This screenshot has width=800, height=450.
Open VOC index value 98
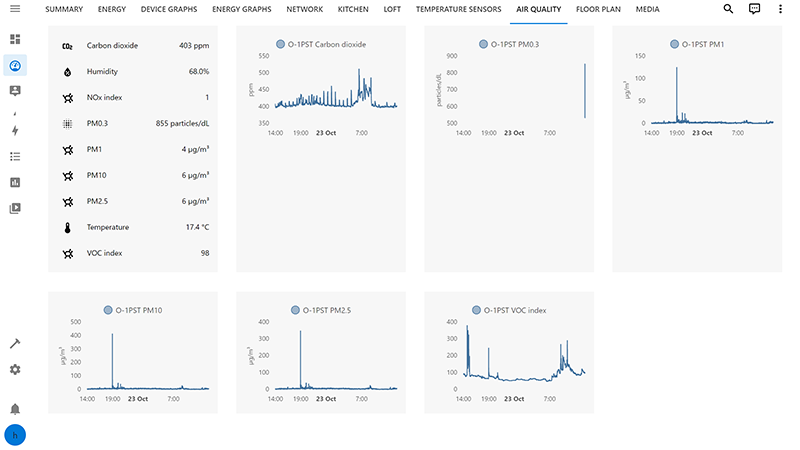[205, 253]
